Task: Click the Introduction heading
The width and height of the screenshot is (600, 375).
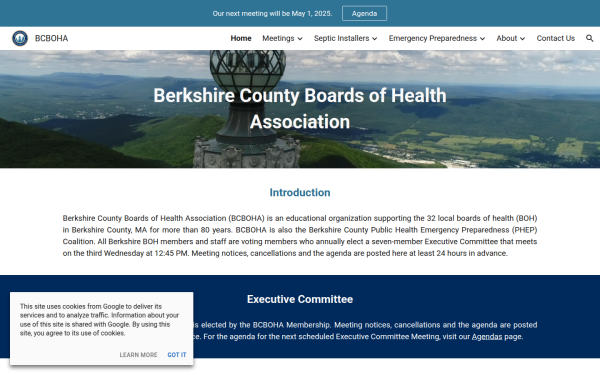Action: point(300,192)
